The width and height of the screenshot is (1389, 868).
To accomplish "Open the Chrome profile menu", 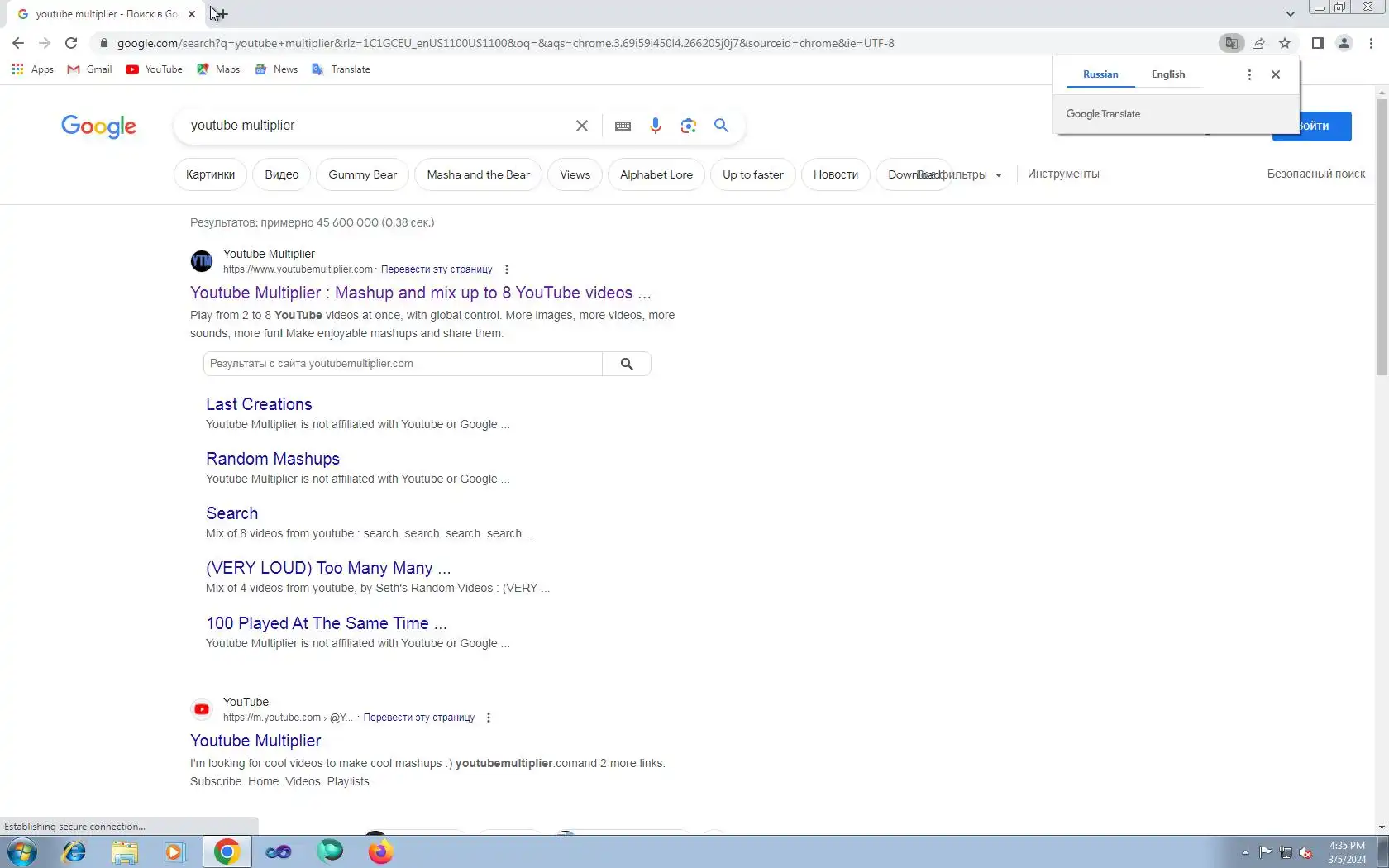I will (x=1344, y=43).
